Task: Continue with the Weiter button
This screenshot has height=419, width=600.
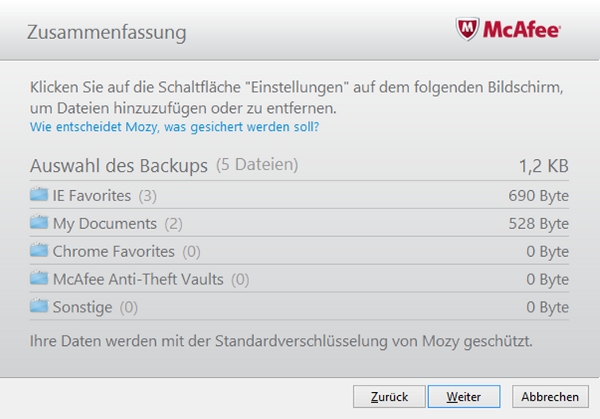Action: 464,396
